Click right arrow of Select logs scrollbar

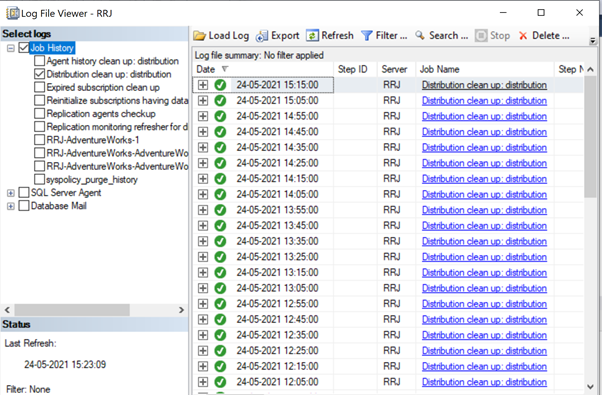click(x=181, y=310)
